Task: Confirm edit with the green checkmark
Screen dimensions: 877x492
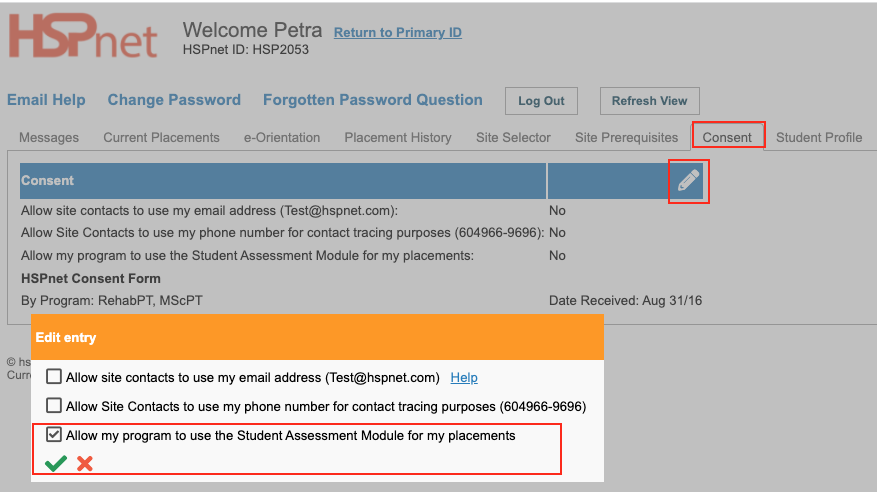Action: tap(56, 463)
